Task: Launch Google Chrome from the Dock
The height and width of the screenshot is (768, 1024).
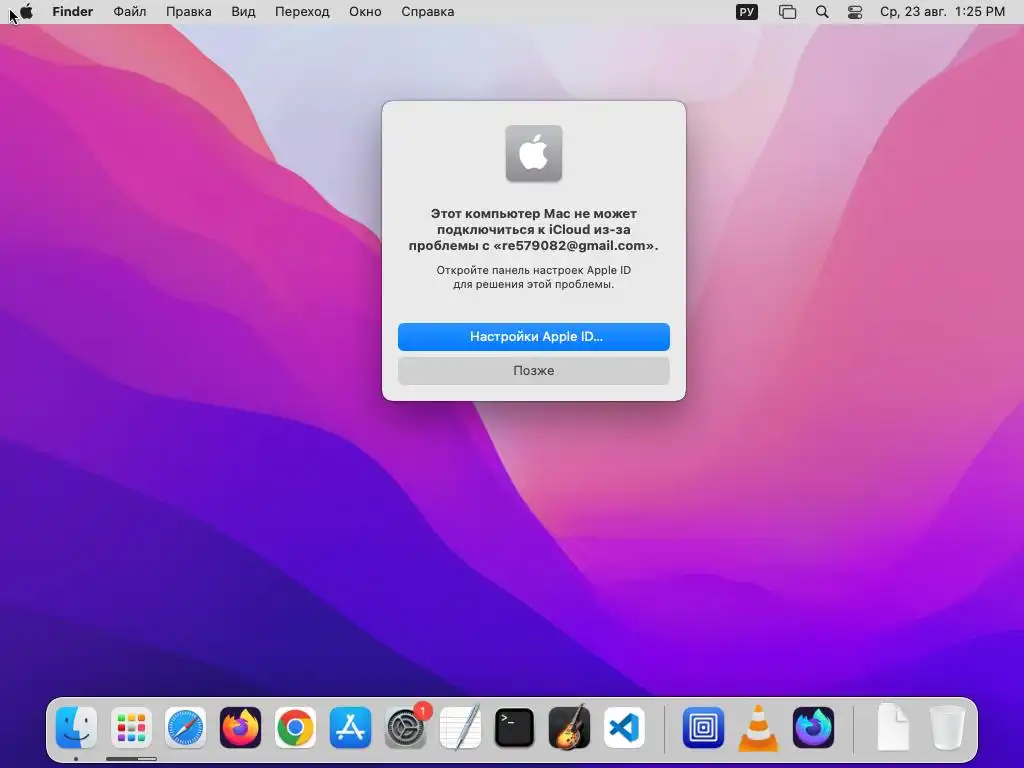Action: pyautogui.click(x=295, y=727)
